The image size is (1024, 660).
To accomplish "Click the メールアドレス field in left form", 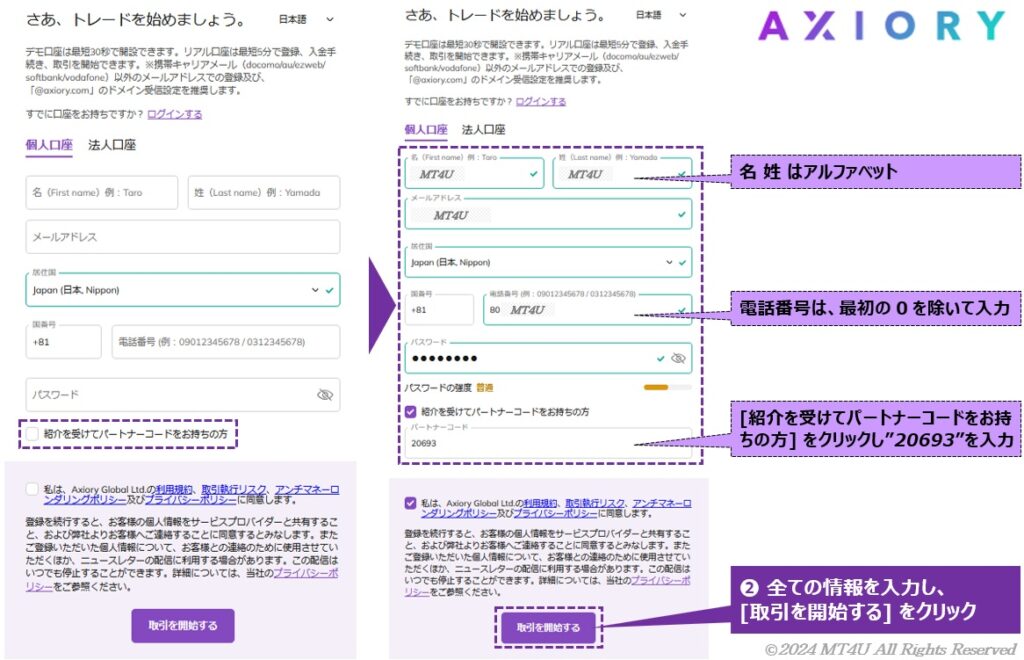I will click(x=183, y=236).
